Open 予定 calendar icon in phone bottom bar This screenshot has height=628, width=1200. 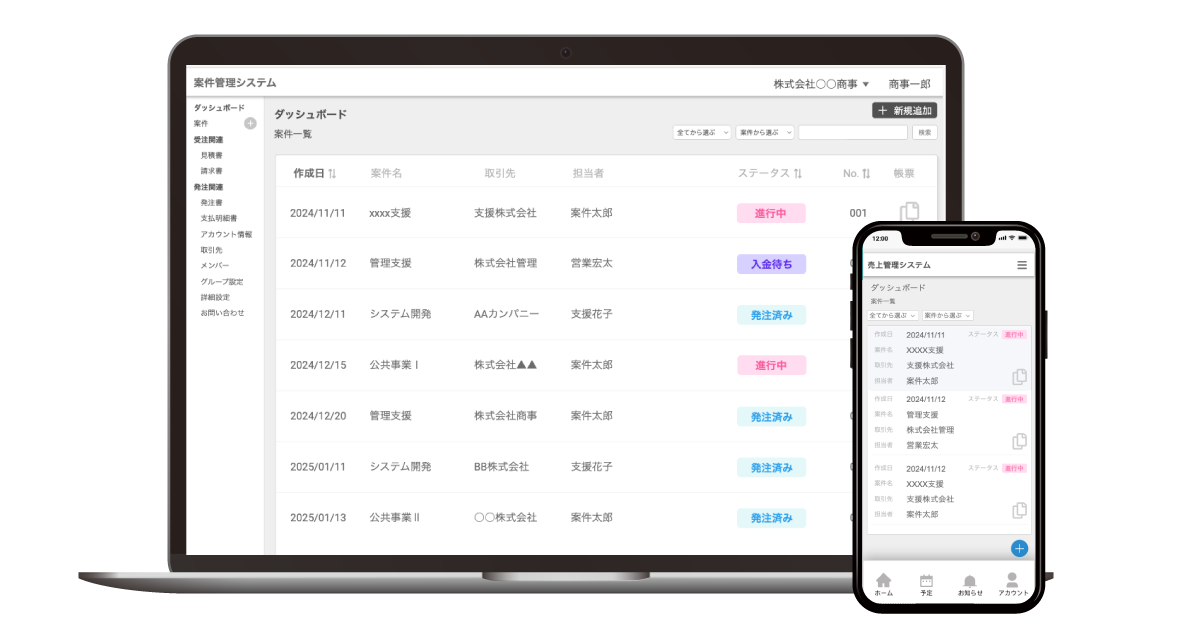tap(925, 581)
